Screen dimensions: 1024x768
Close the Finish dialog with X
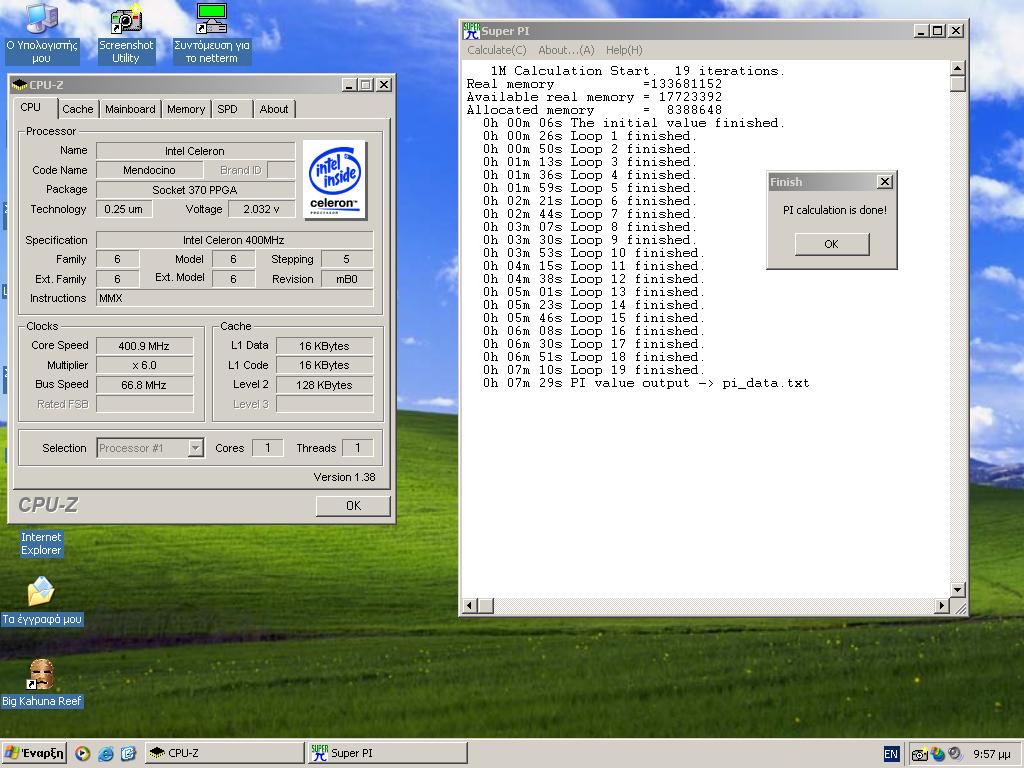[884, 182]
